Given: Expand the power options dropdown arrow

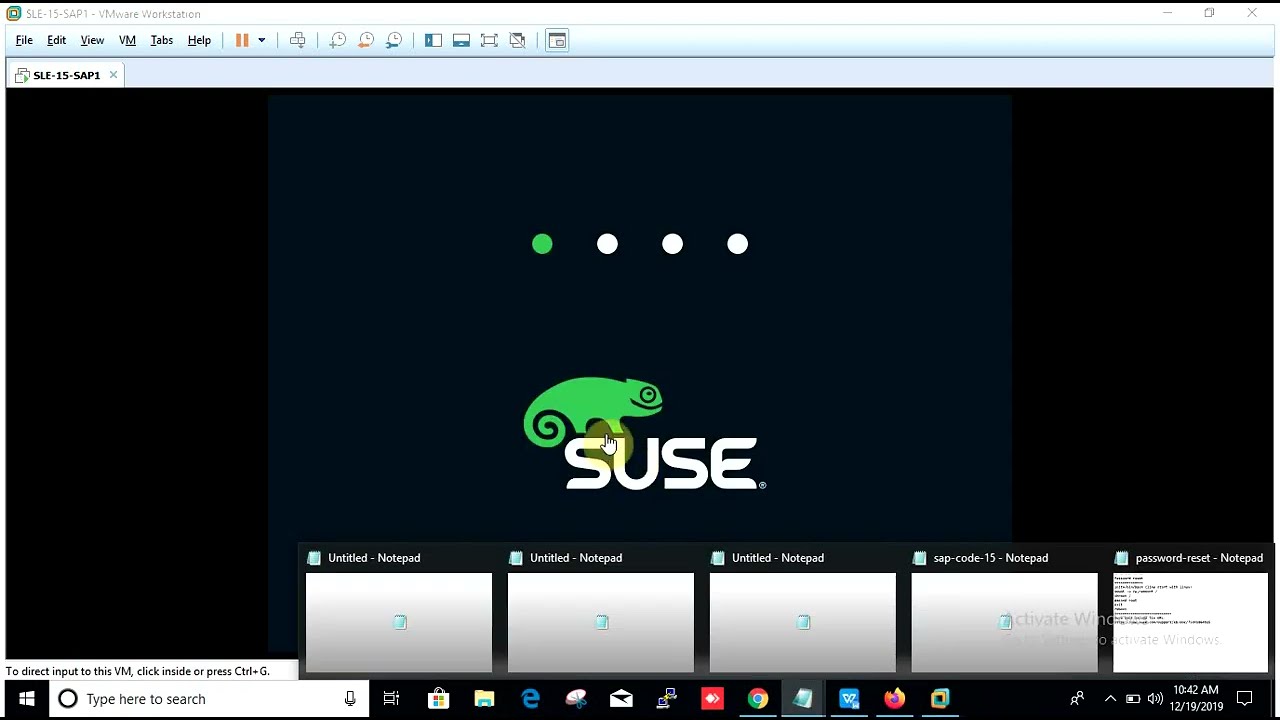Looking at the screenshot, I should (x=262, y=40).
